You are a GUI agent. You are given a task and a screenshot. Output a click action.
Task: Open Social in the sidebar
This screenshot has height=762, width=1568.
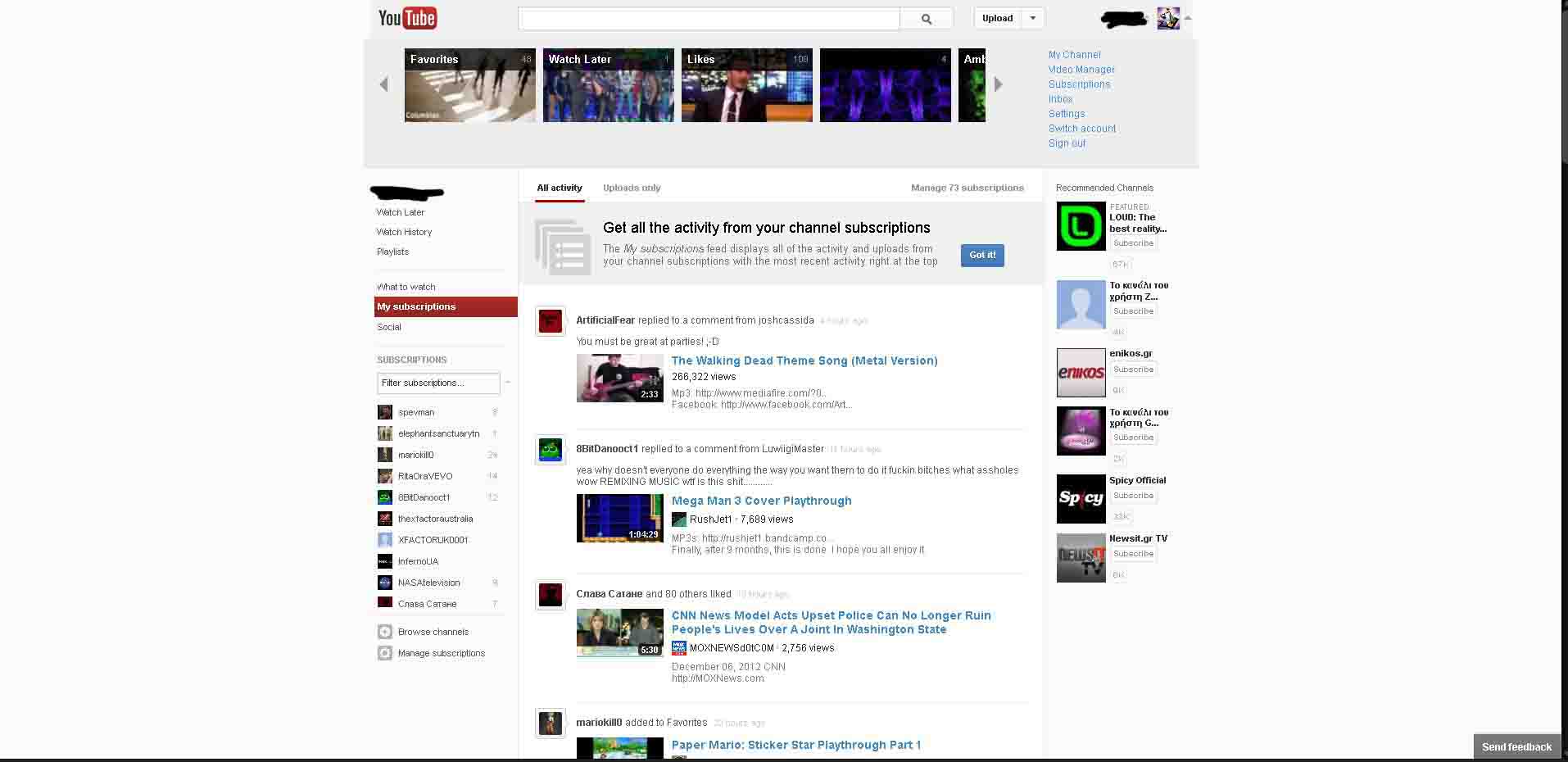[x=389, y=327]
